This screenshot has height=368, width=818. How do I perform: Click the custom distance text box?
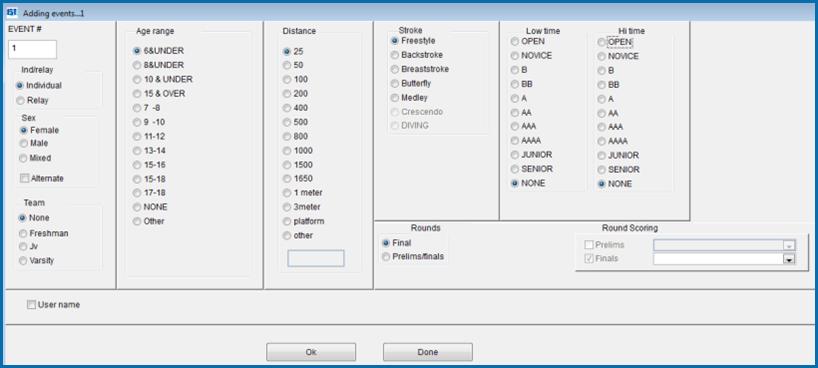tap(316, 258)
